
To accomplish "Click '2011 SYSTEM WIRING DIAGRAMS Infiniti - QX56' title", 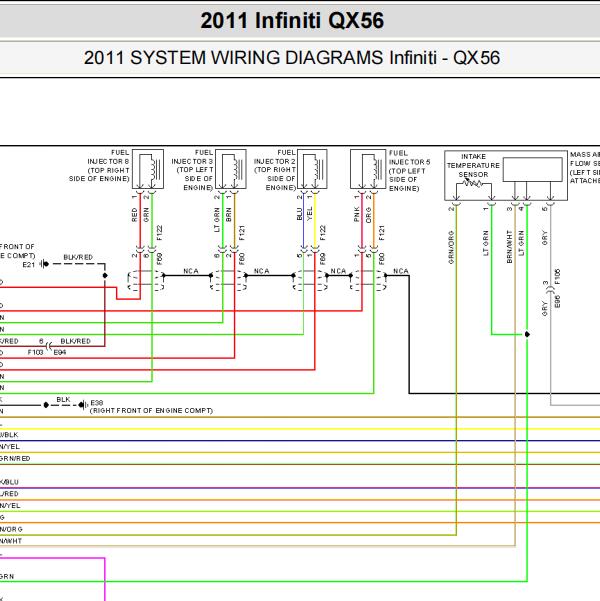I will pos(292,58).
